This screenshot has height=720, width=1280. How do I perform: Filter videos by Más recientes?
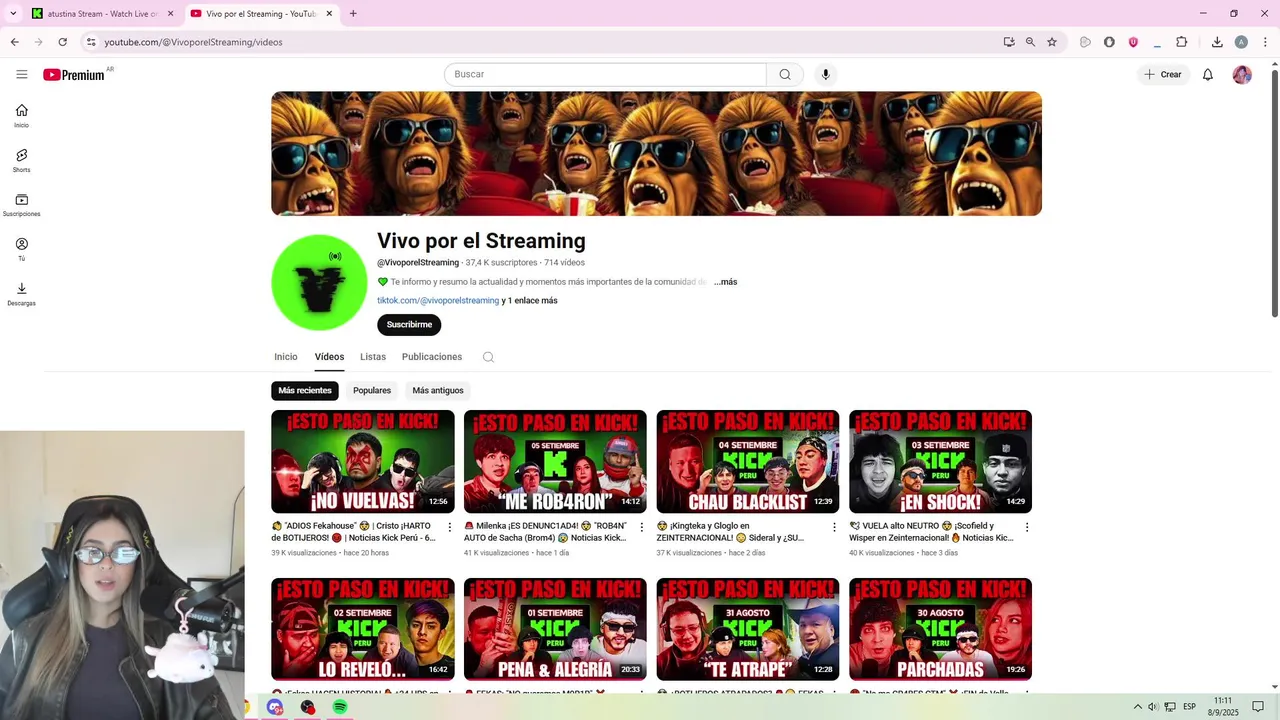pyautogui.click(x=305, y=390)
